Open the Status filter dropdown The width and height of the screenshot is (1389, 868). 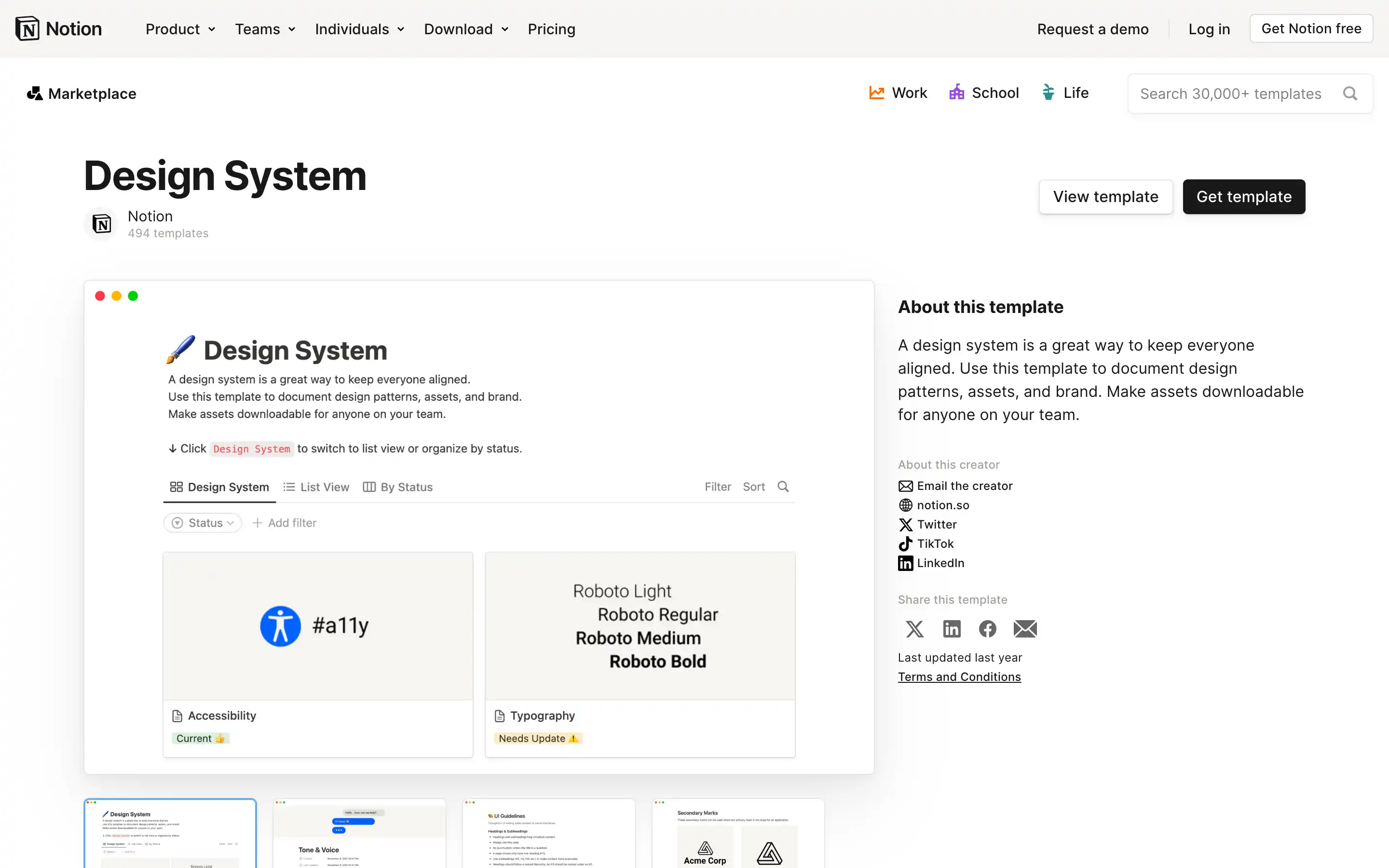click(203, 522)
